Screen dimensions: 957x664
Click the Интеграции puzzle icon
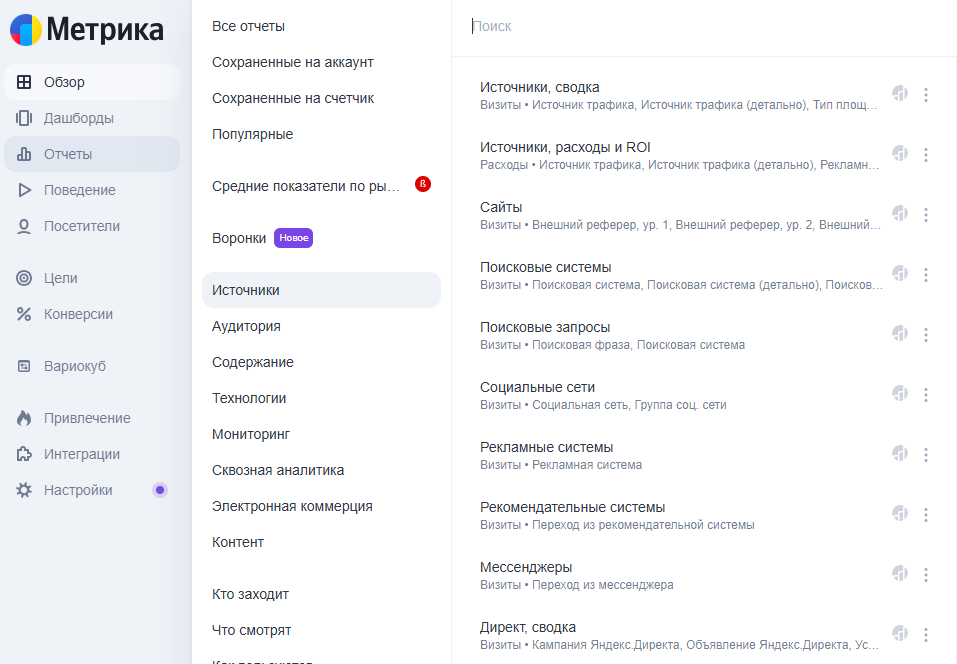pos(24,454)
